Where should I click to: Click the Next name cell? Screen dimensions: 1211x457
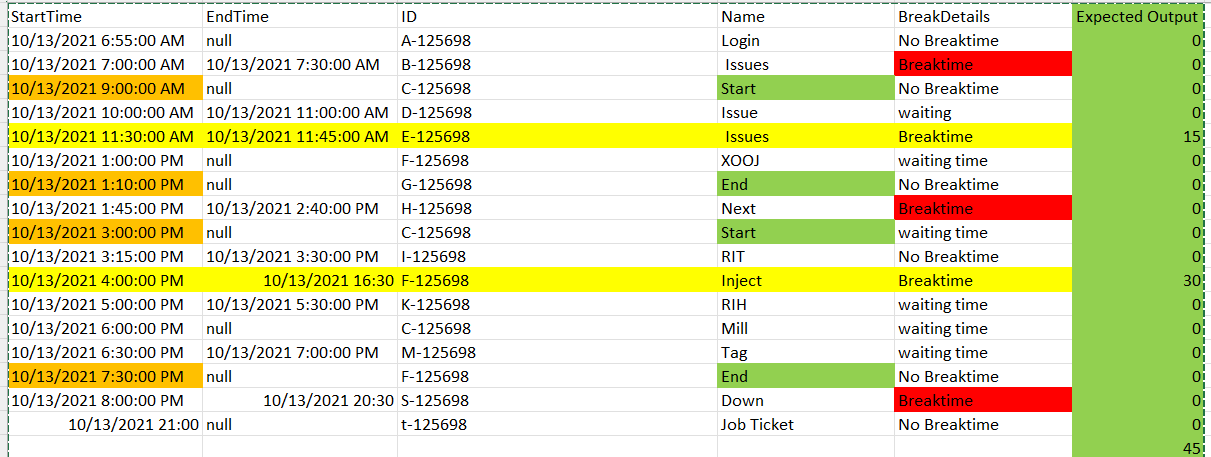click(806, 209)
